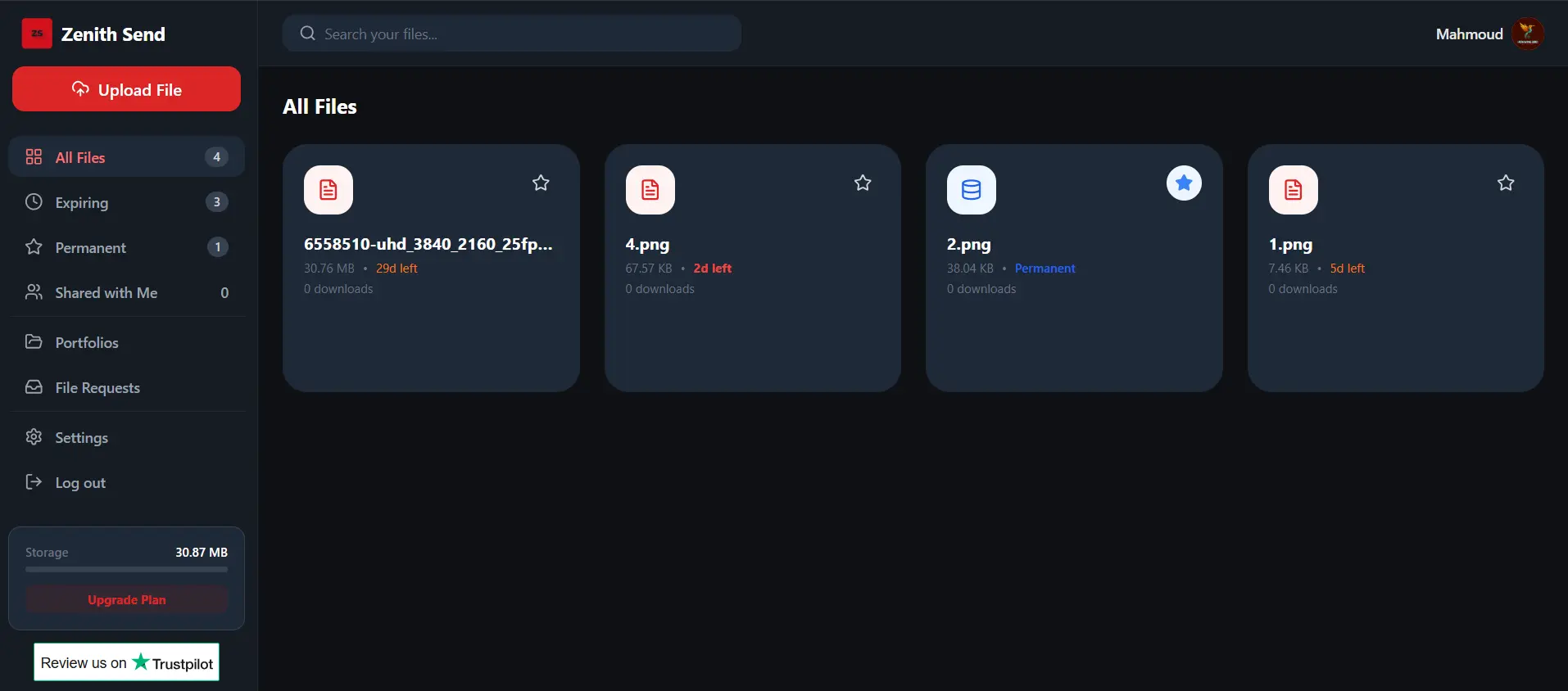
Task: Click the Trustpilot green star icon
Action: pyautogui.click(x=141, y=662)
